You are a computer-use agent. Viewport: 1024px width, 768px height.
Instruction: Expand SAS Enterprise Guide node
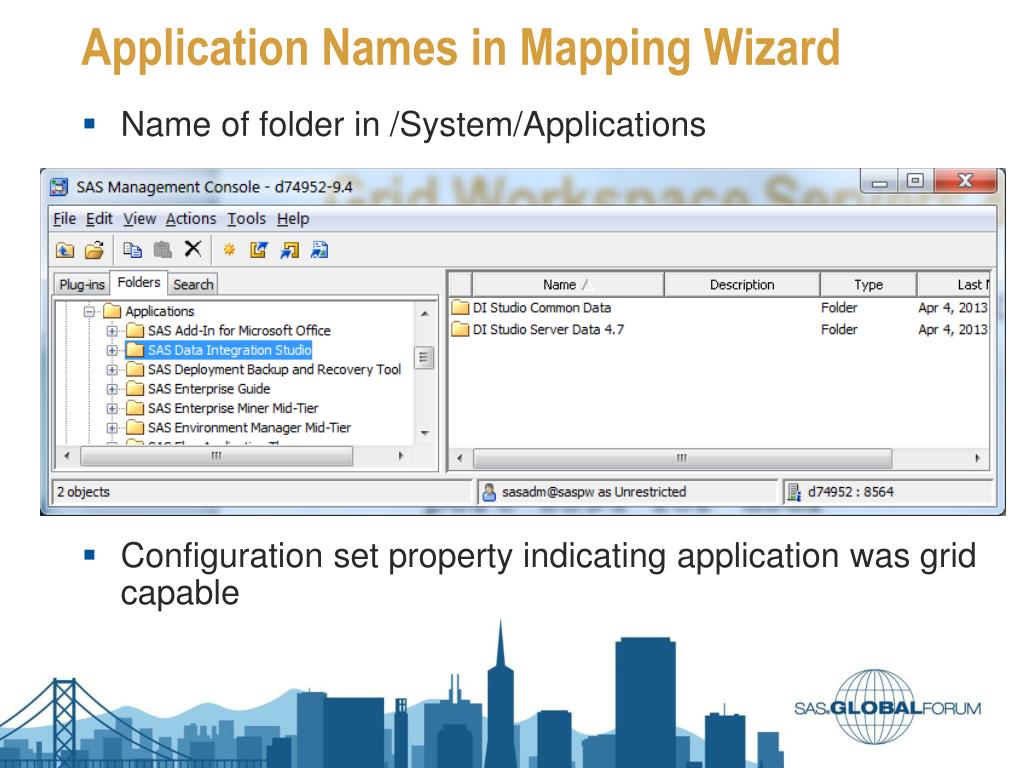pyautogui.click(x=112, y=389)
